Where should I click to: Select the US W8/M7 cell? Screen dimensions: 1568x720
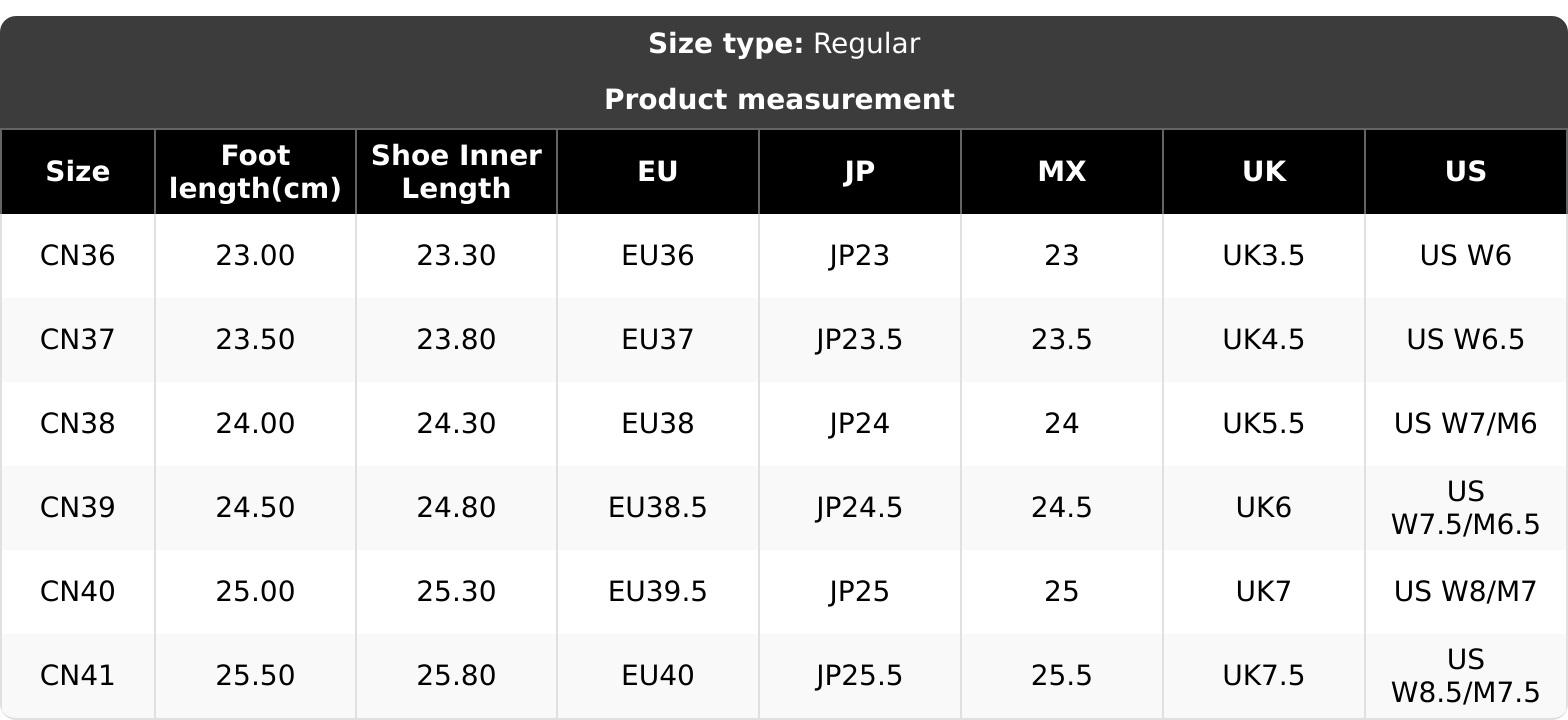tap(1465, 592)
